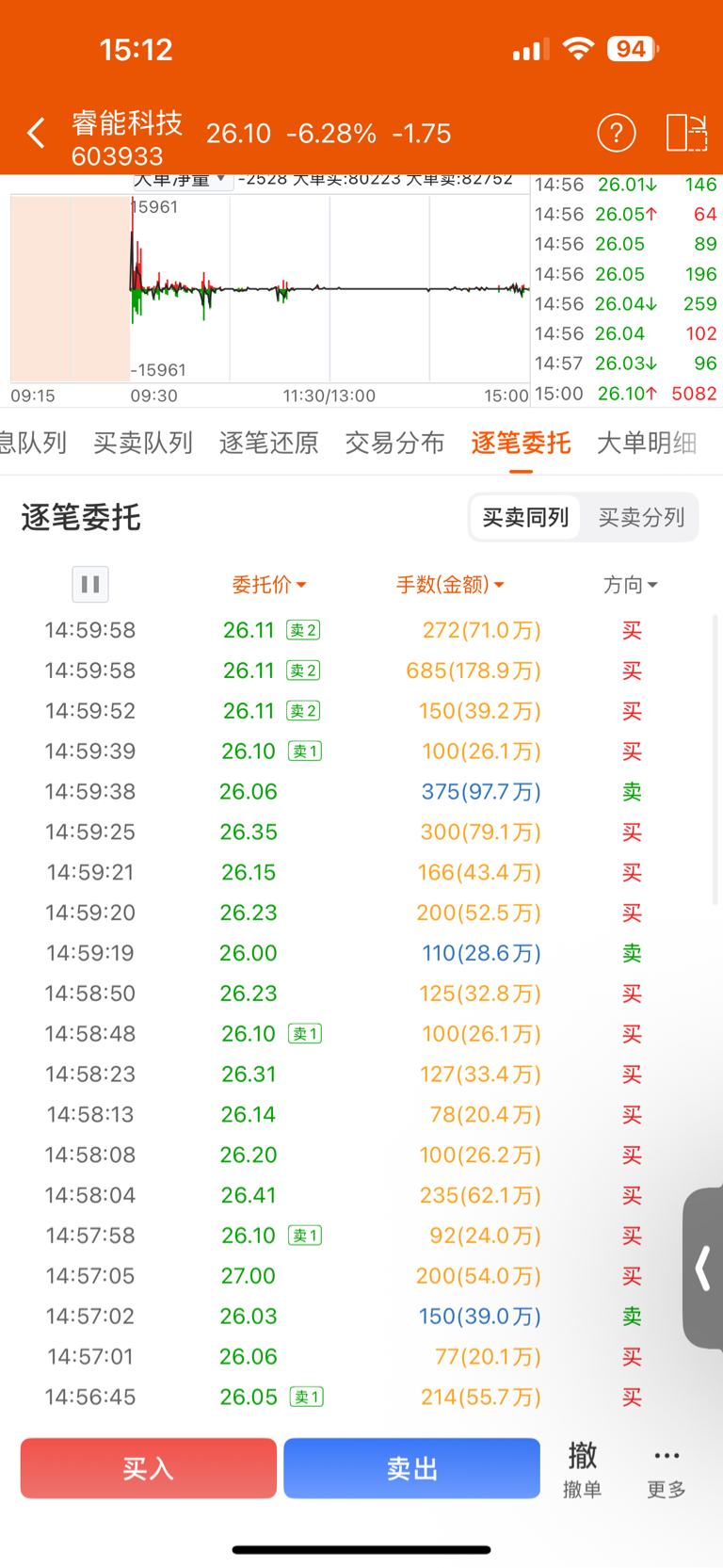
Task: Sort by 委托价 dropdown
Action: coord(269,585)
